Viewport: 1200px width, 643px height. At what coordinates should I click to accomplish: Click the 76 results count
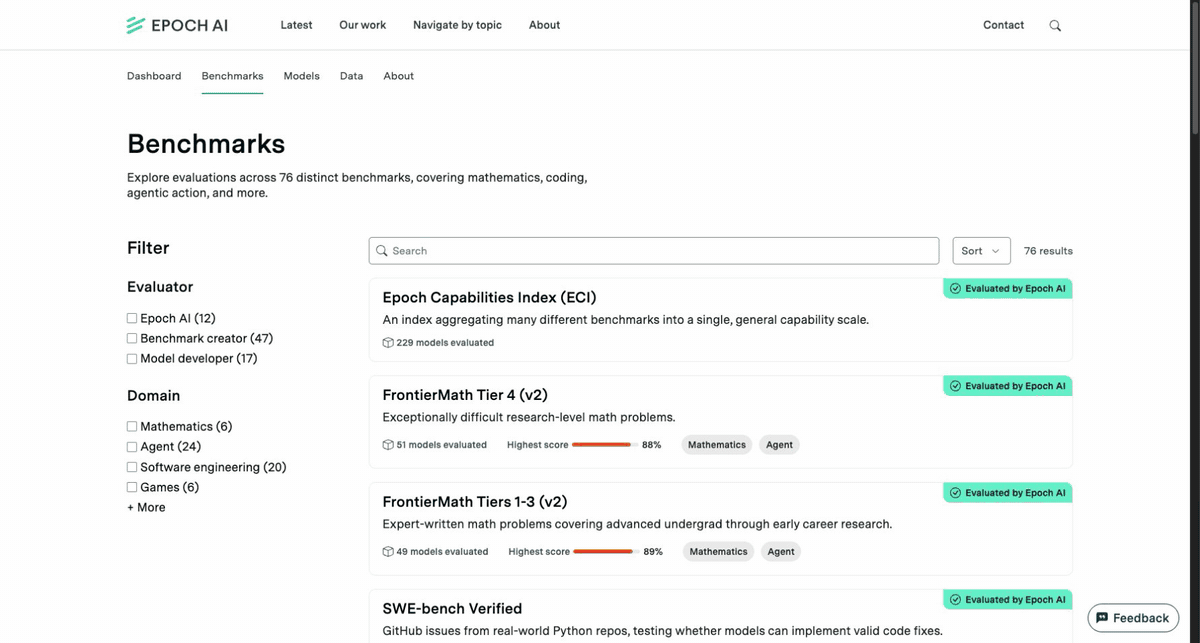click(x=1048, y=251)
